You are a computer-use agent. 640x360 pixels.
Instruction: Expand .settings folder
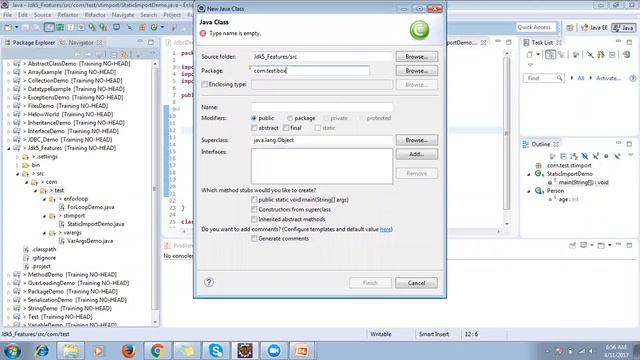17,157
